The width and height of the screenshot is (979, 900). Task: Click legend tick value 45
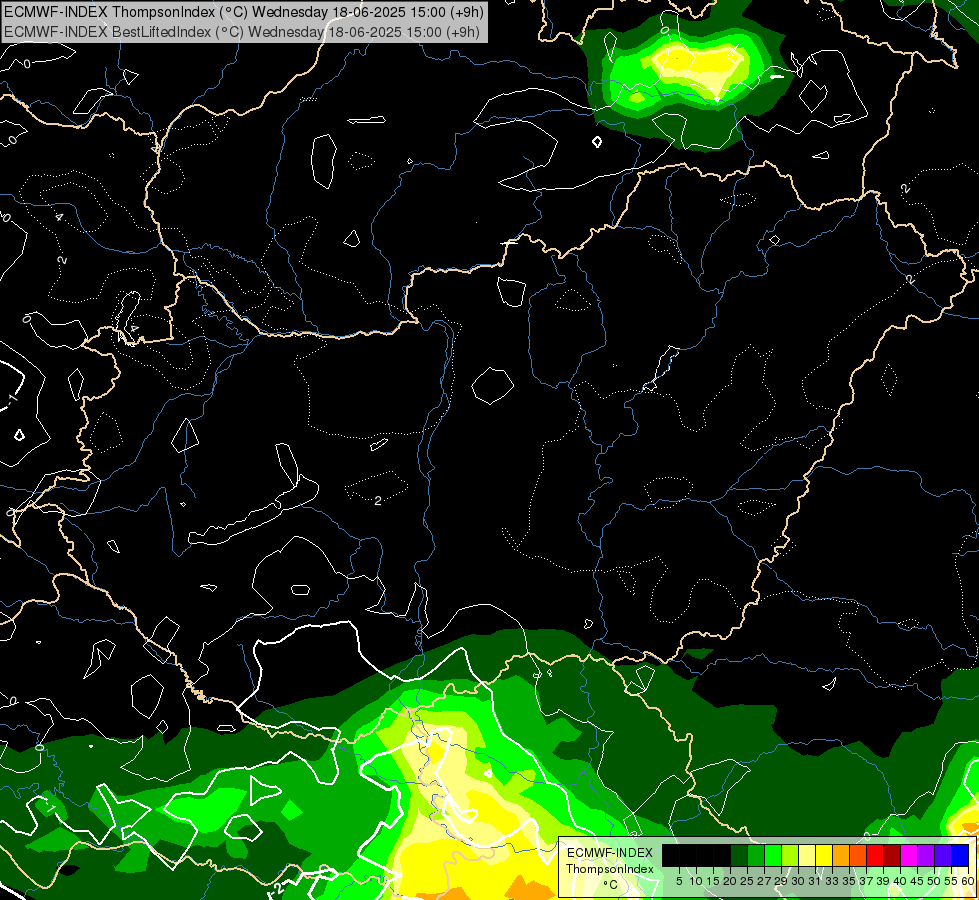click(918, 881)
